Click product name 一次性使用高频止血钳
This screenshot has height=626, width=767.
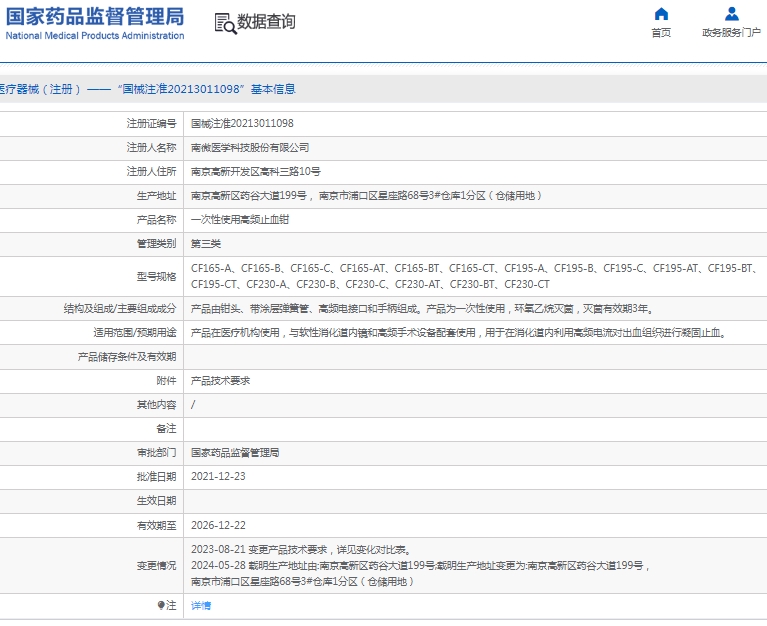tap(240, 220)
